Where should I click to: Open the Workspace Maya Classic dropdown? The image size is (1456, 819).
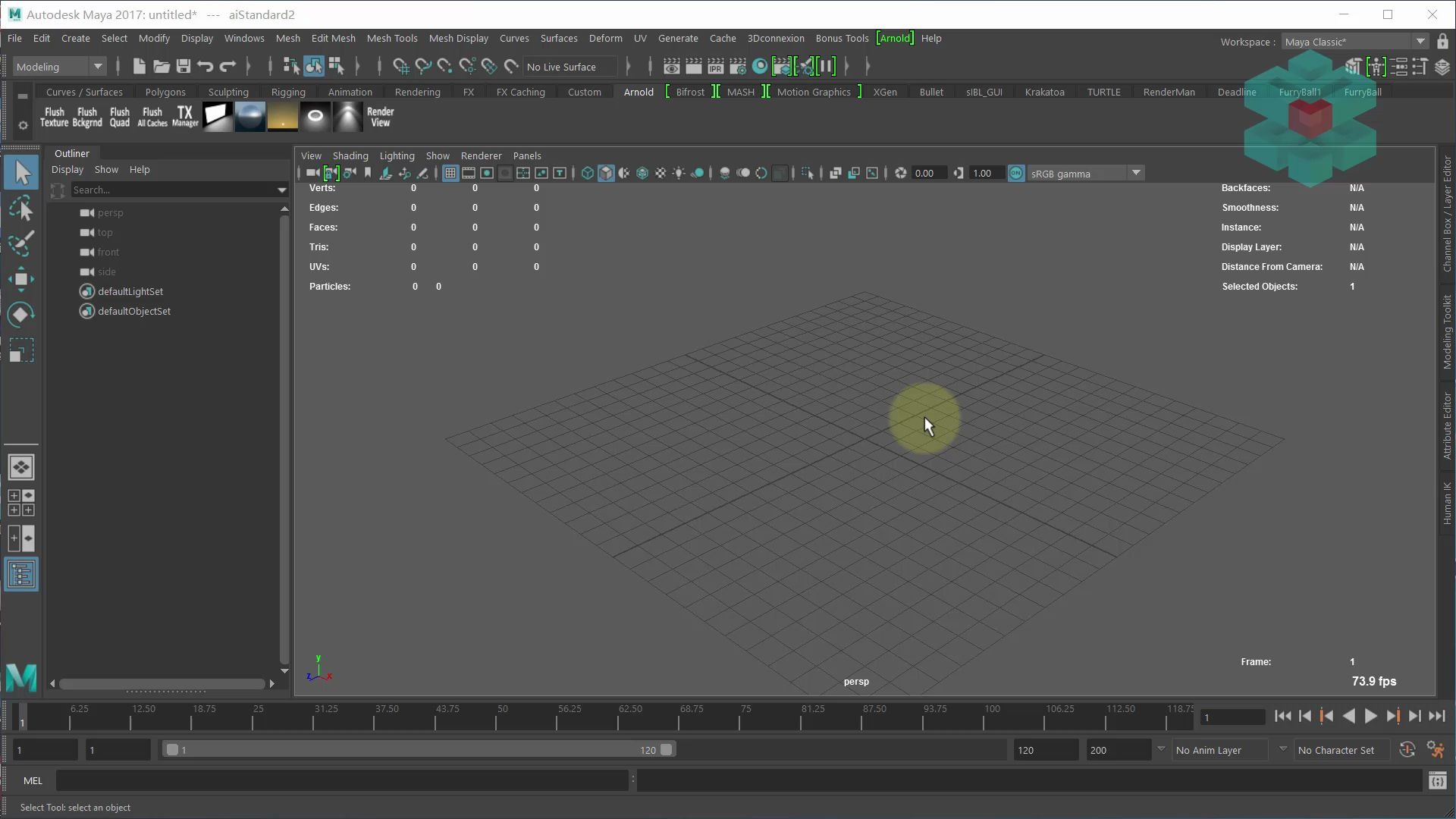pyautogui.click(x=1420, y=42)
